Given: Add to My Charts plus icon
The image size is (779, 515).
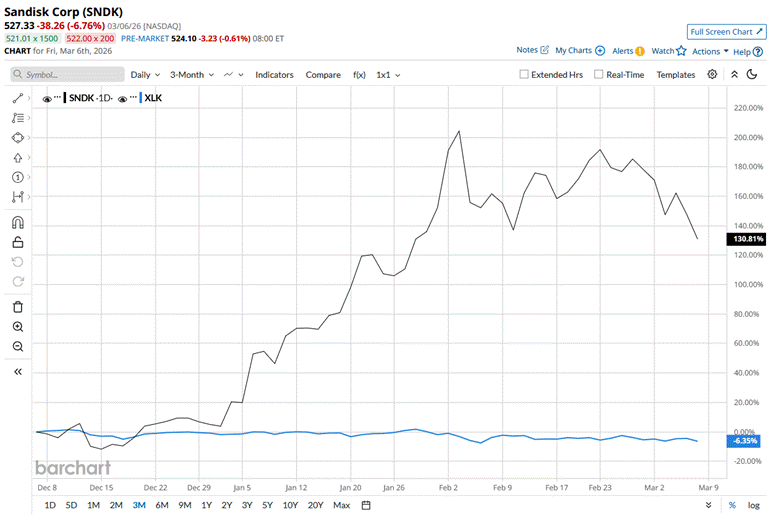Looking at the screenshot, I should coord(600,51).
